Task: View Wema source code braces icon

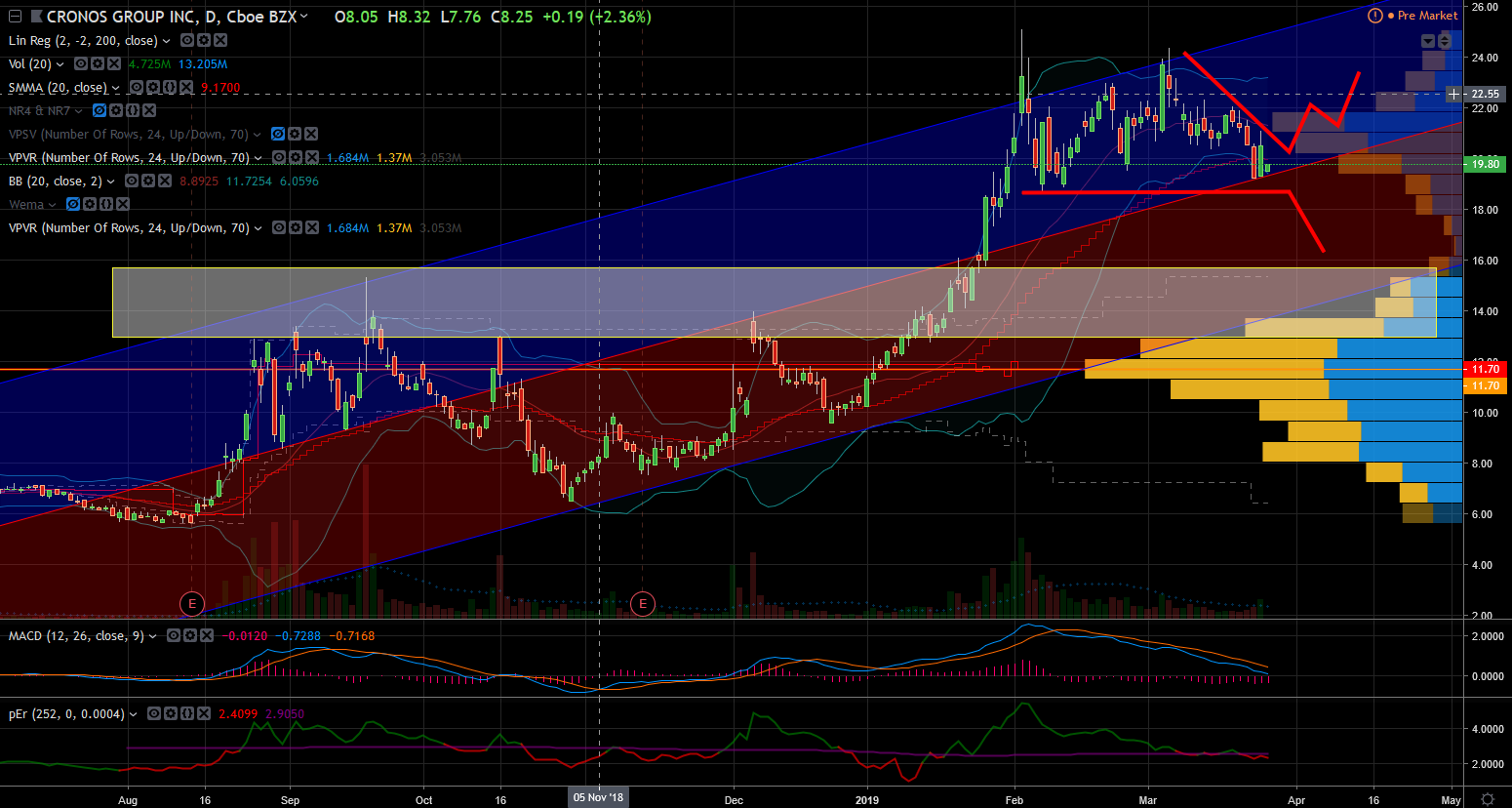Action: pyautogui.click(x=106, y=204)
